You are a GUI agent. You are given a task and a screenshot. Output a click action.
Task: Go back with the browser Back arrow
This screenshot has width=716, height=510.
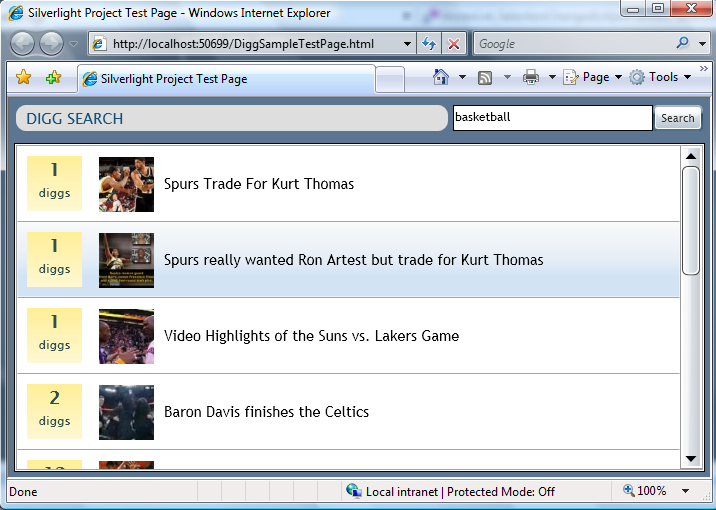[22, 44]
